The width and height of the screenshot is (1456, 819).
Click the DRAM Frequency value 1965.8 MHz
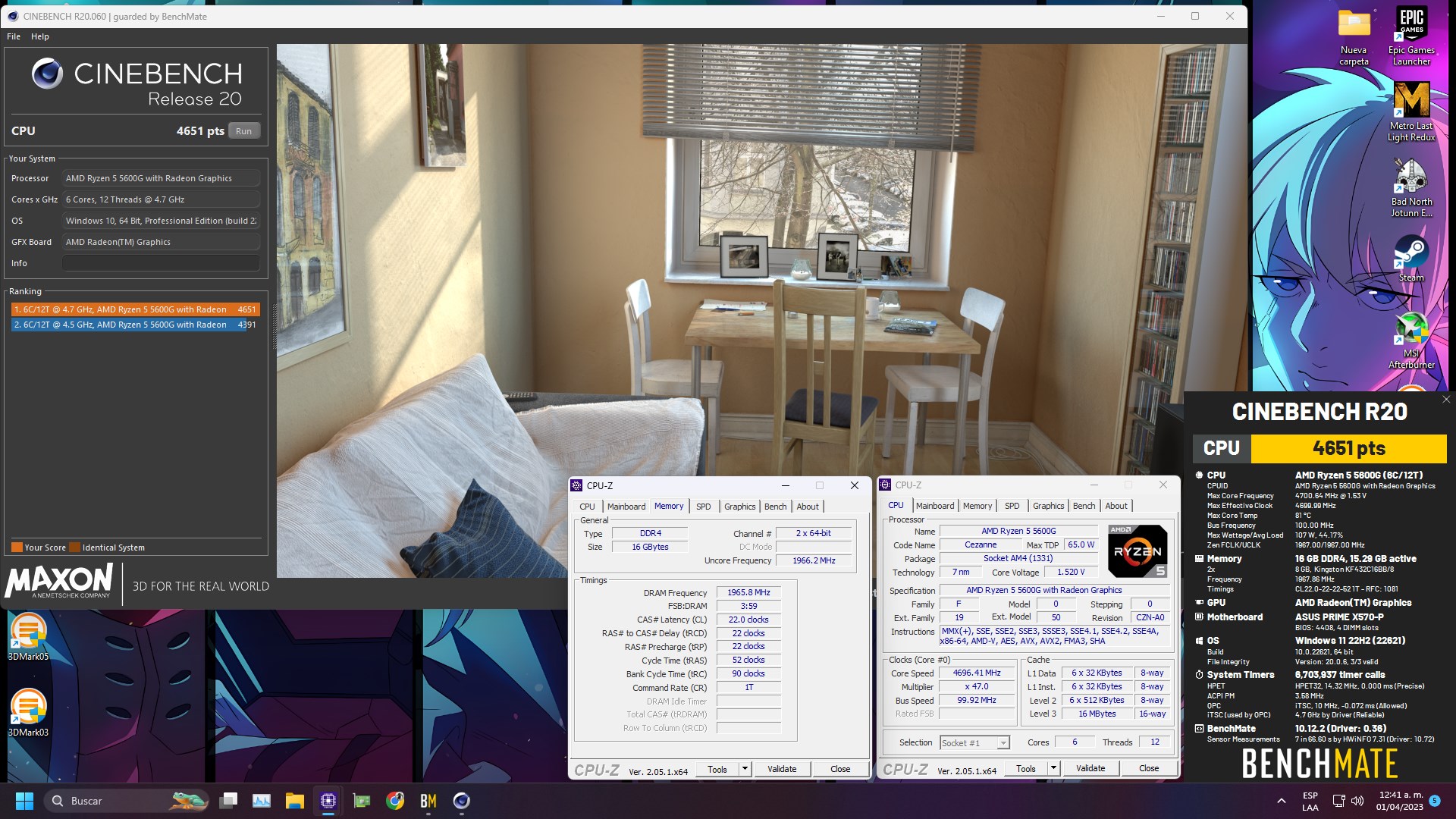(x=748, y=593)
